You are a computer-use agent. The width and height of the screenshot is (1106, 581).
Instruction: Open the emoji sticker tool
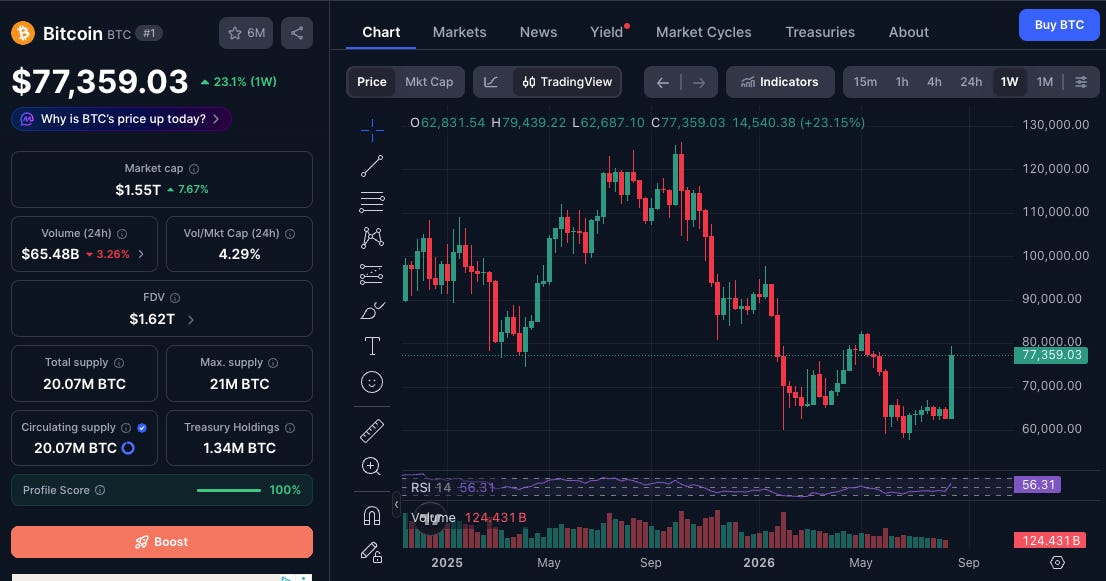coord(372,382)
